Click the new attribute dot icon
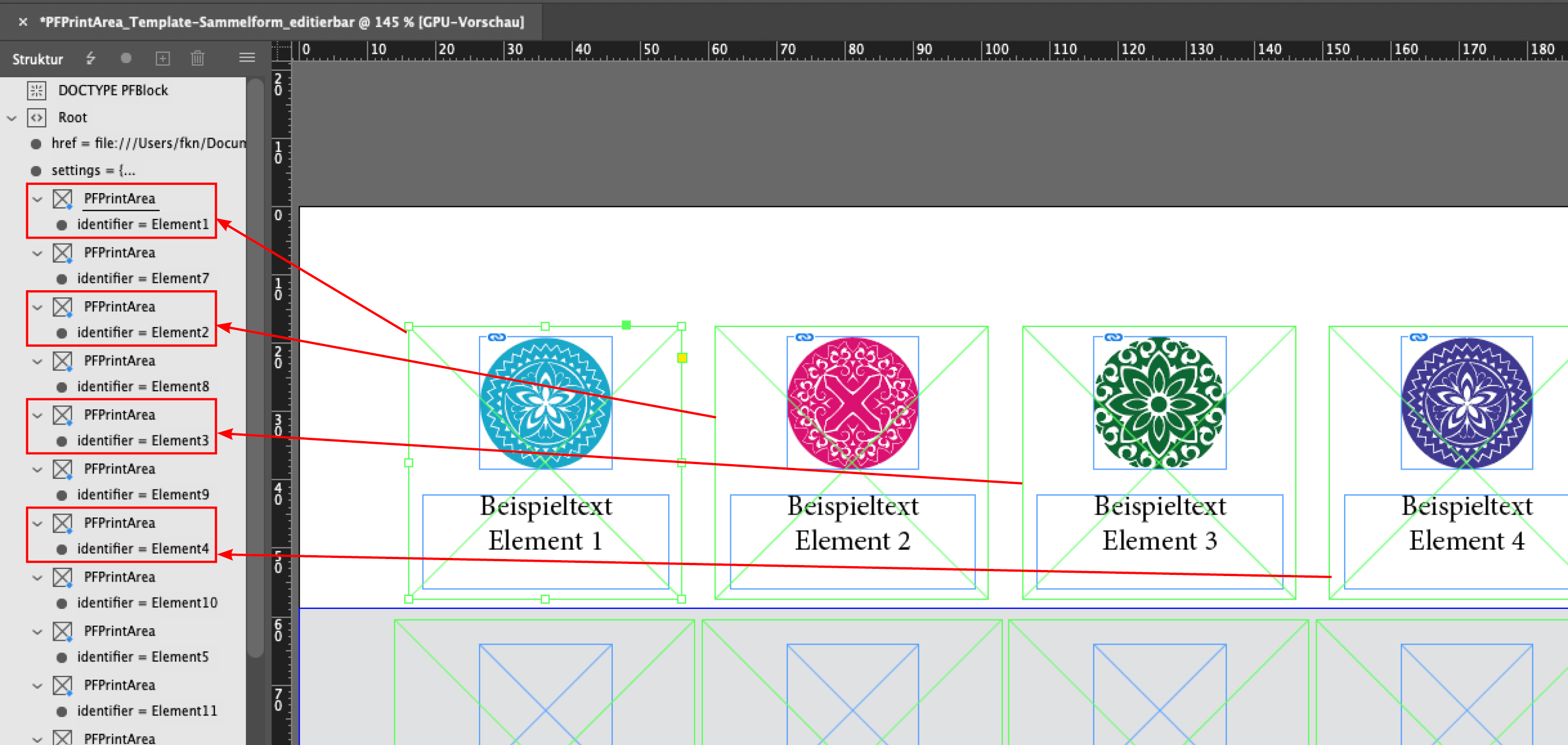Viewport: 1568px width, 745px height. pos(126,59)
